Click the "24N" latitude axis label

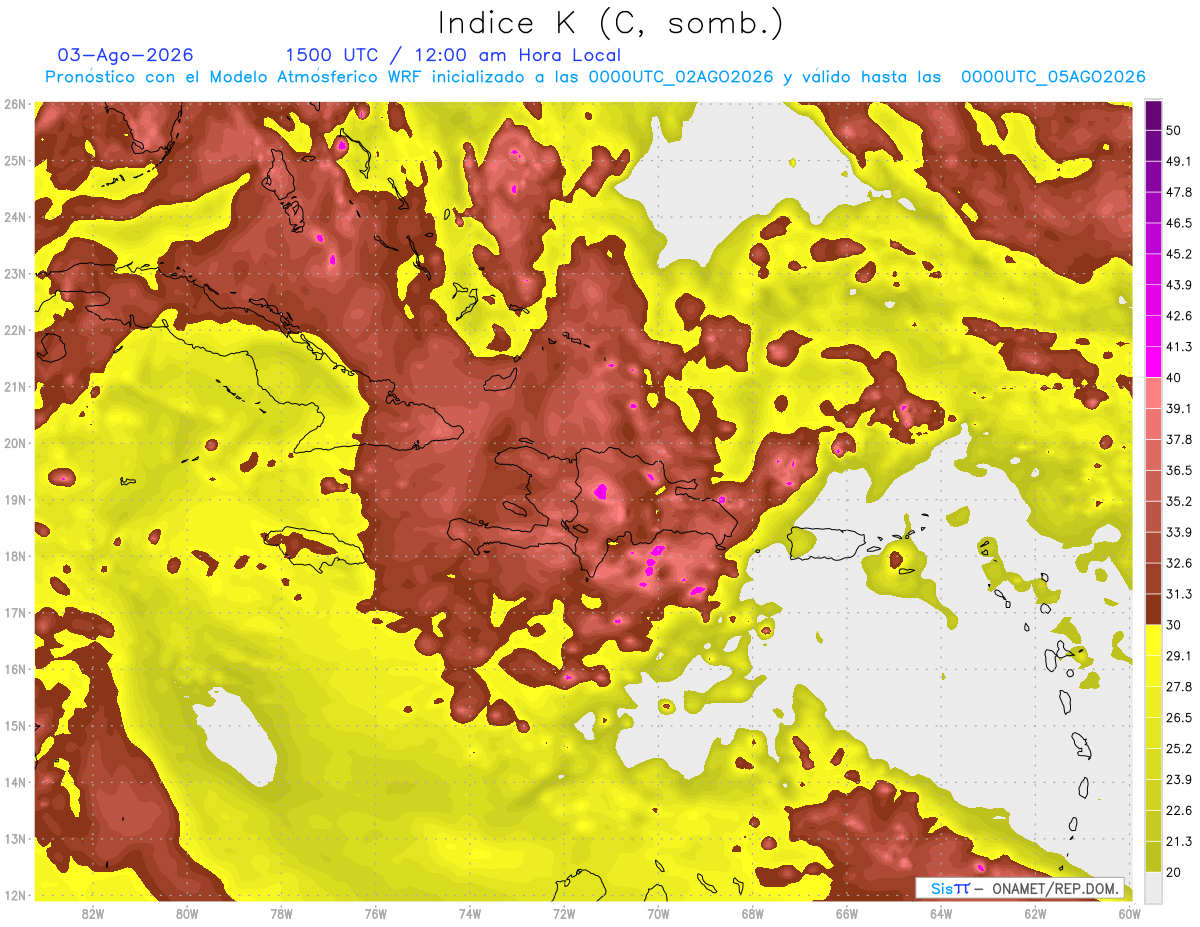(x=15, y=217)
